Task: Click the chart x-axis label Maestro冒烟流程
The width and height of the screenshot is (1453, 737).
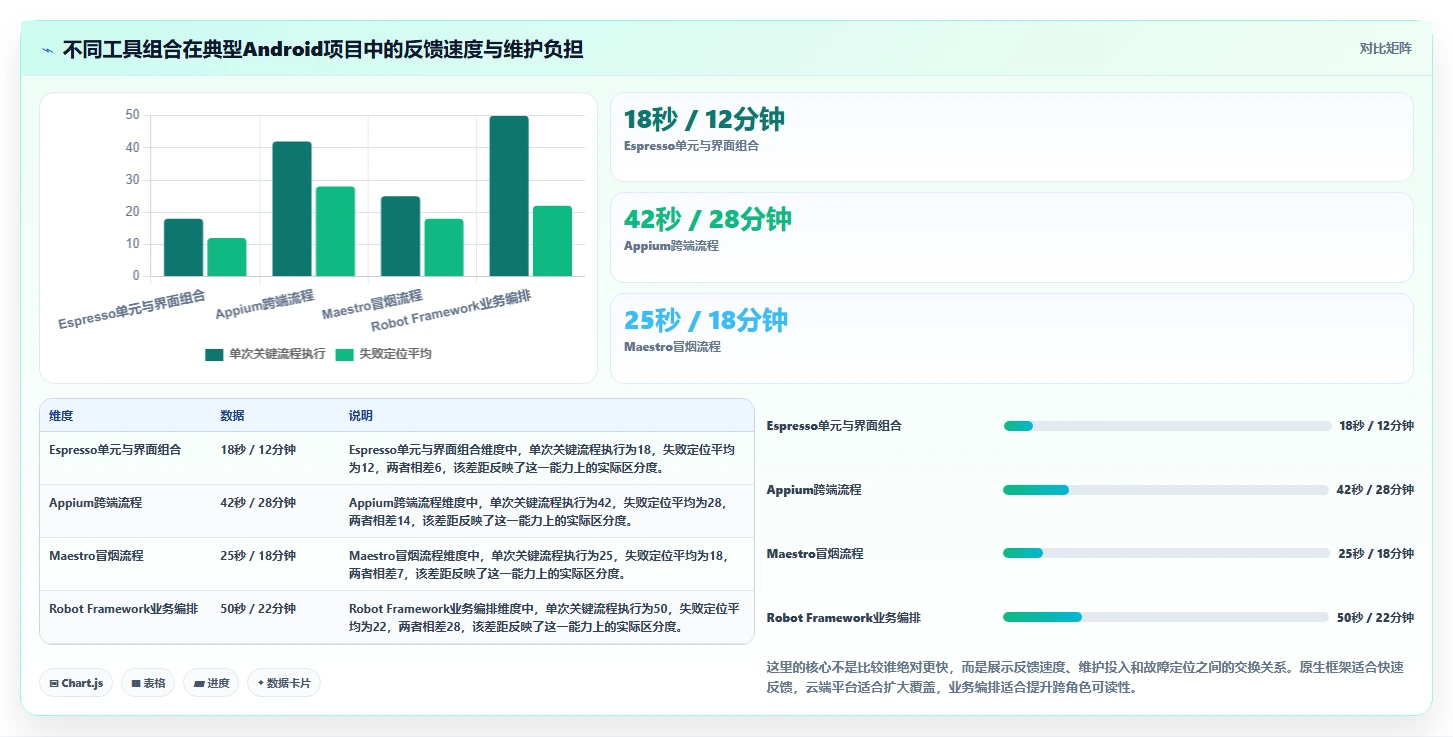Action: pyautogui.click(x=372, y=304)
